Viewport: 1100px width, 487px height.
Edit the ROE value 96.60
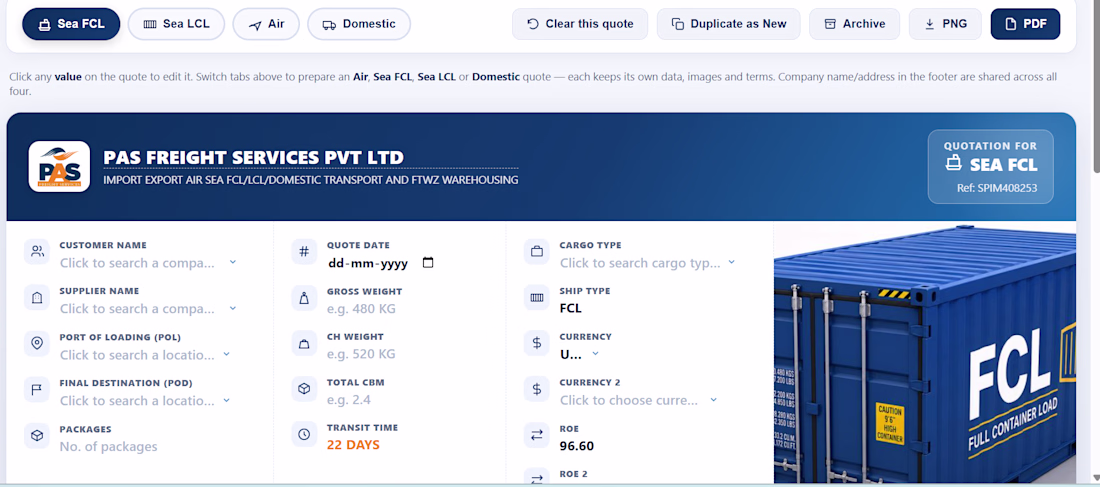577,446
